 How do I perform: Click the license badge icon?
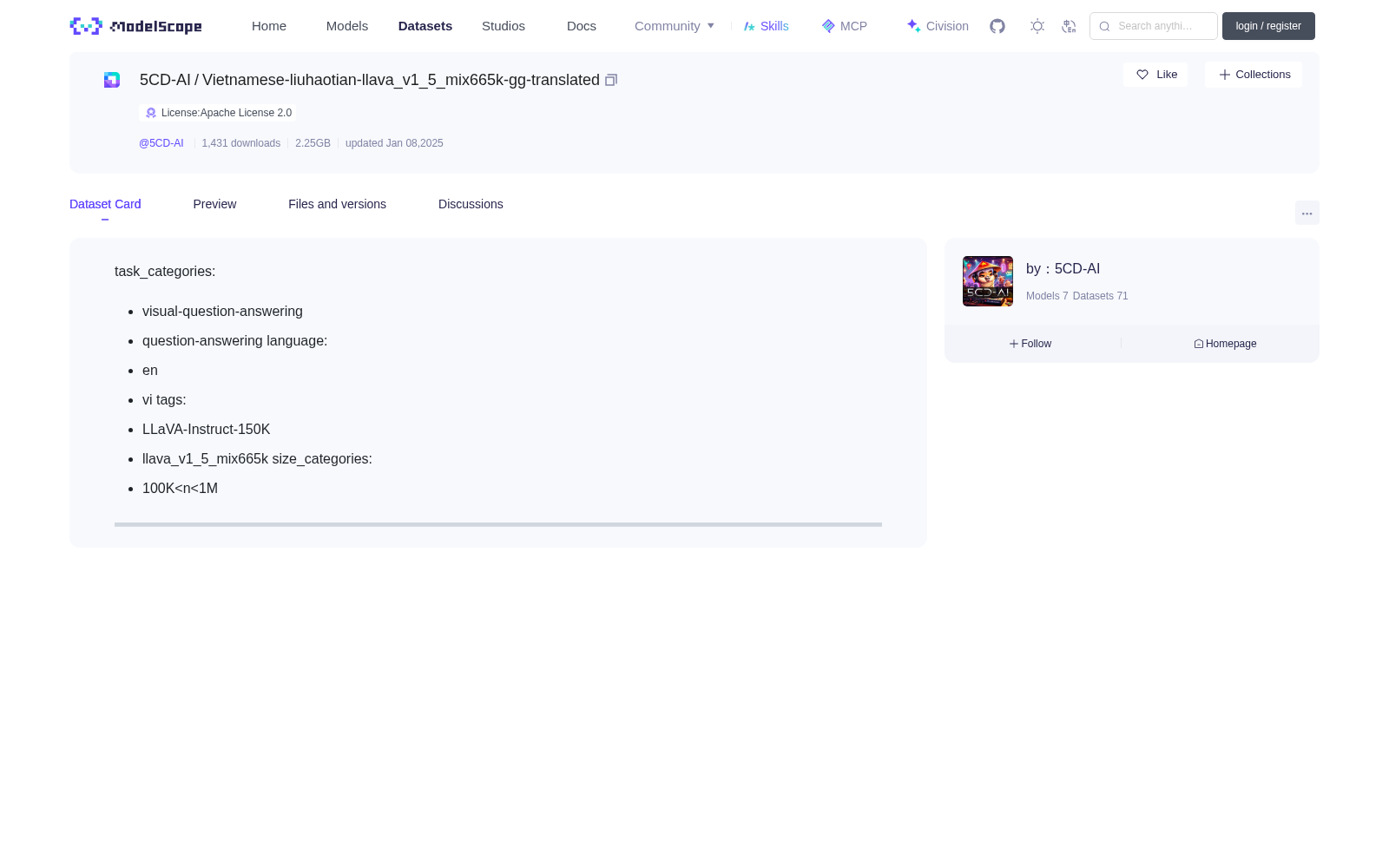(151, 113)
